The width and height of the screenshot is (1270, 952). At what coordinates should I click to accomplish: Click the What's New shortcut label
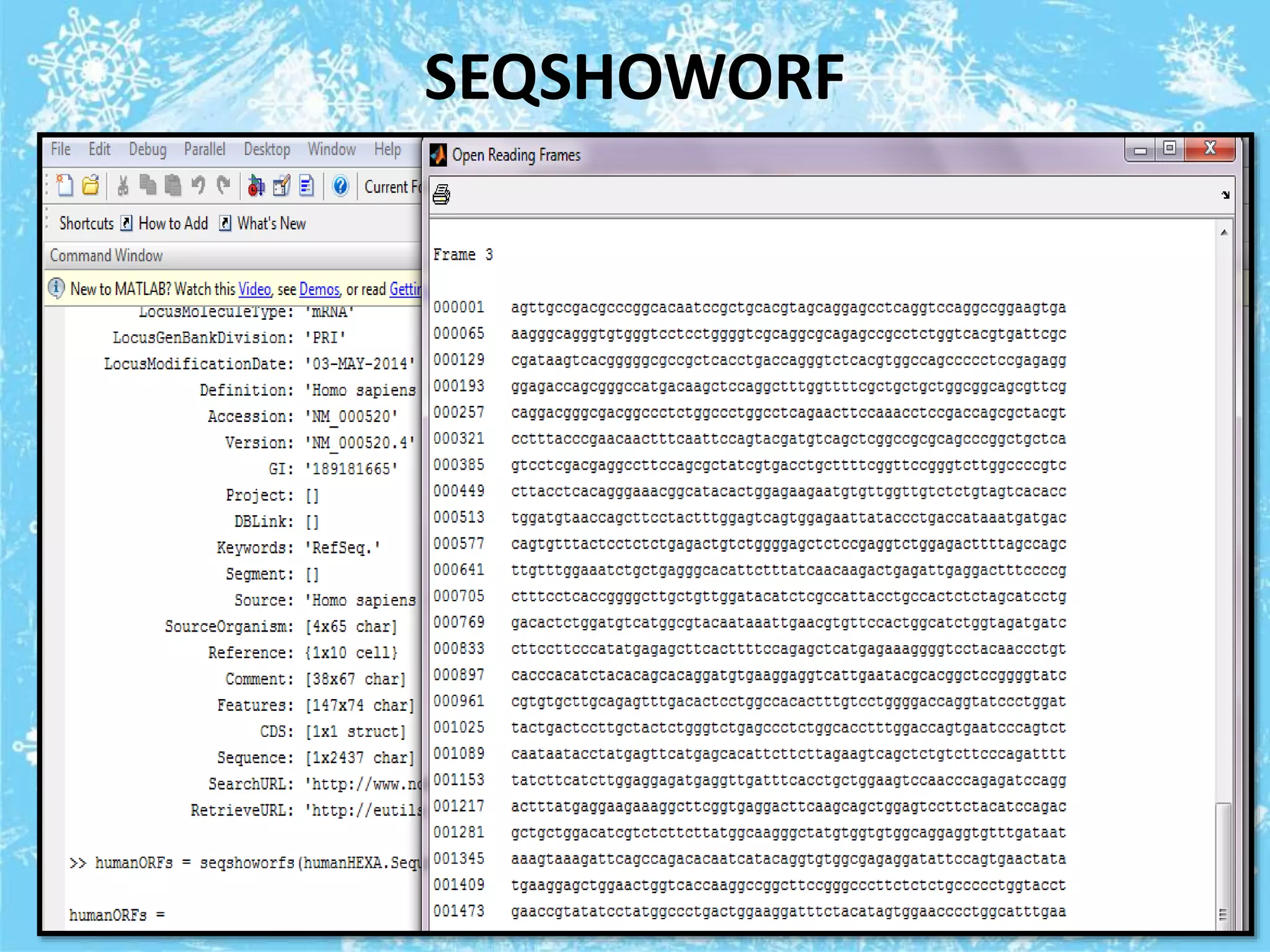272,223
